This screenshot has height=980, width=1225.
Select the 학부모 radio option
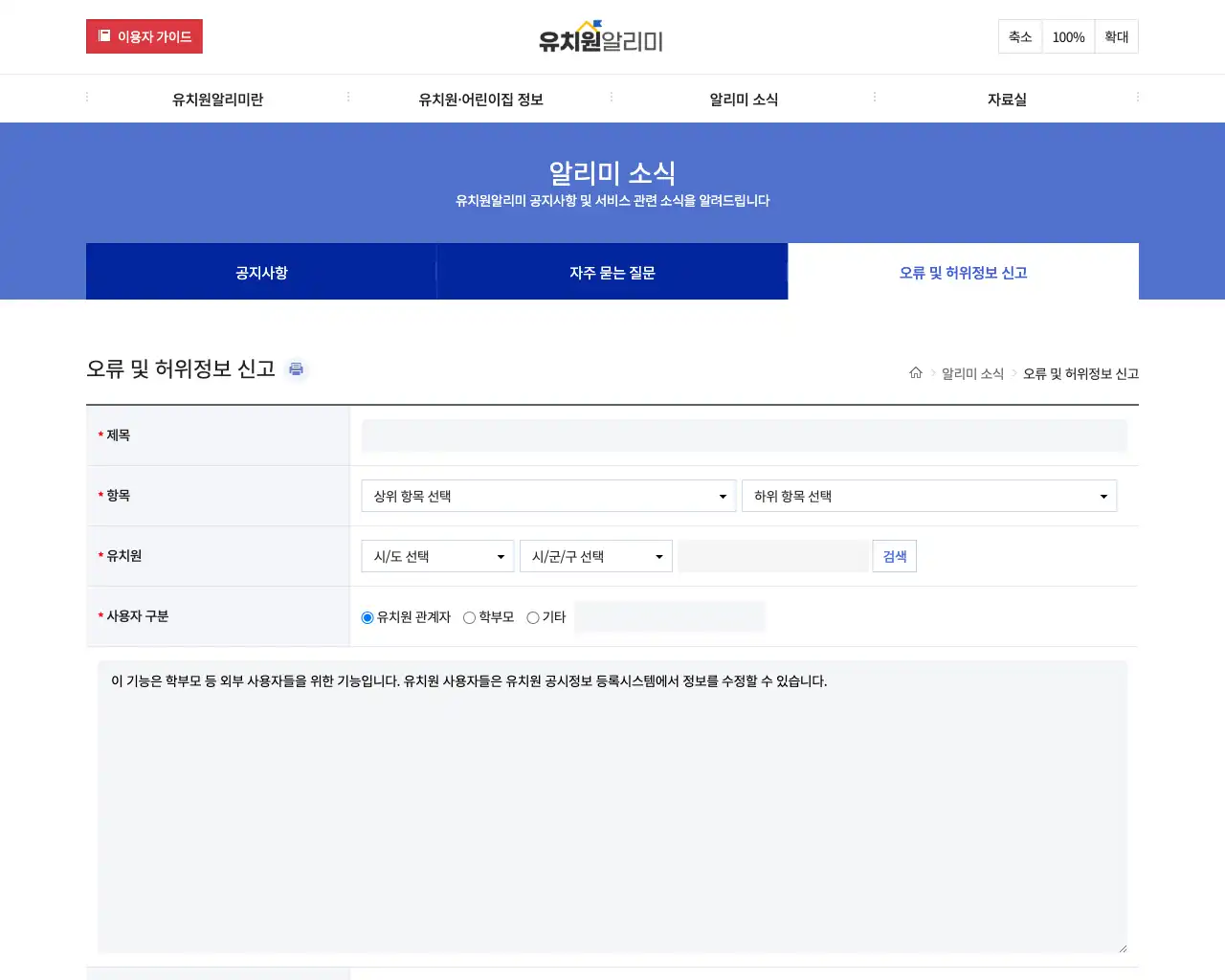pos(469,617)
